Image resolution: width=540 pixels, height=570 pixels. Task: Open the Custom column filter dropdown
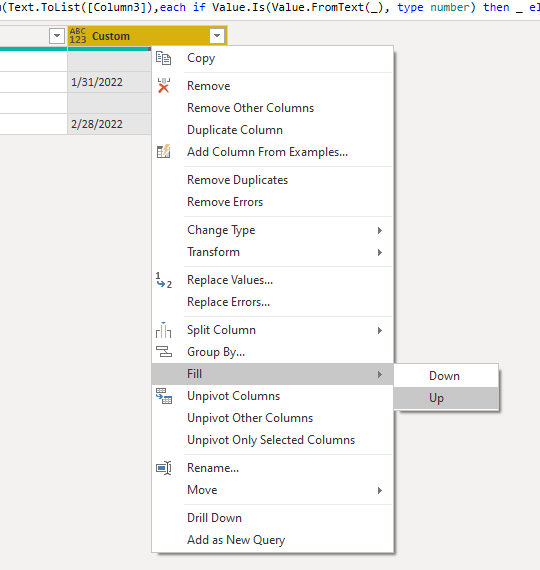click(x=217, y=36)
